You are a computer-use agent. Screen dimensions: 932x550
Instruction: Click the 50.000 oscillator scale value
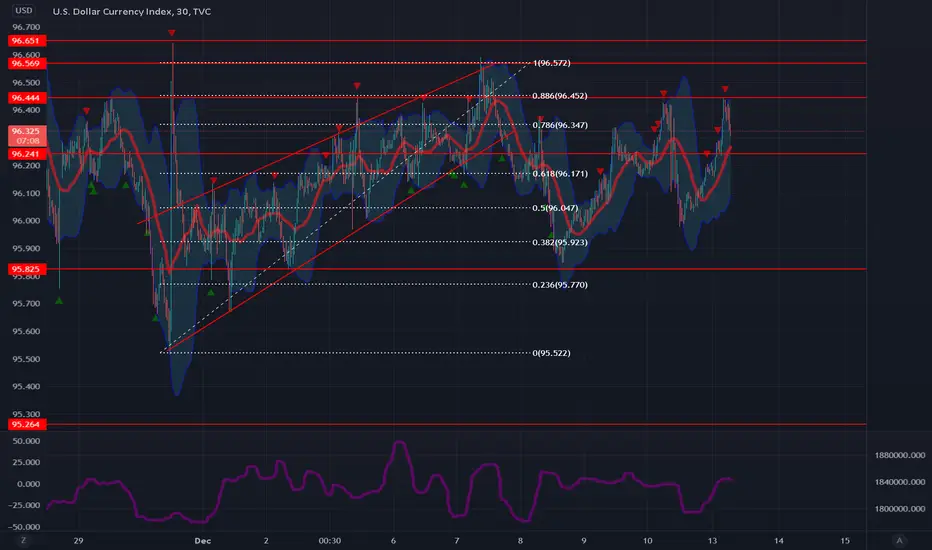pyautogui.click(x=26, y=441)
